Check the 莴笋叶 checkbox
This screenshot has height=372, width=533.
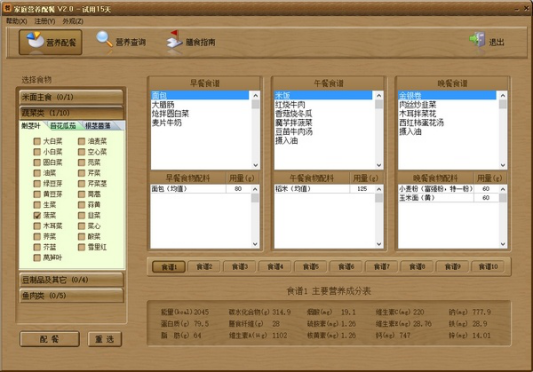pos(37,258)
